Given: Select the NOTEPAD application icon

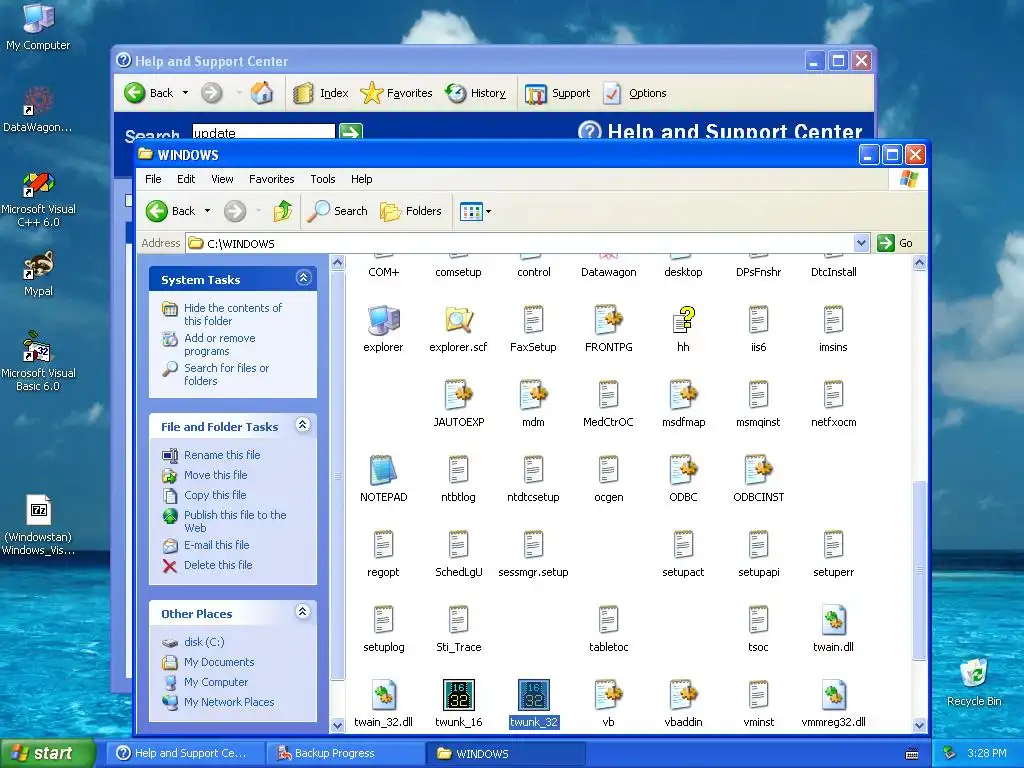Looking at the screenshot, I should click(x=383, y=470).
